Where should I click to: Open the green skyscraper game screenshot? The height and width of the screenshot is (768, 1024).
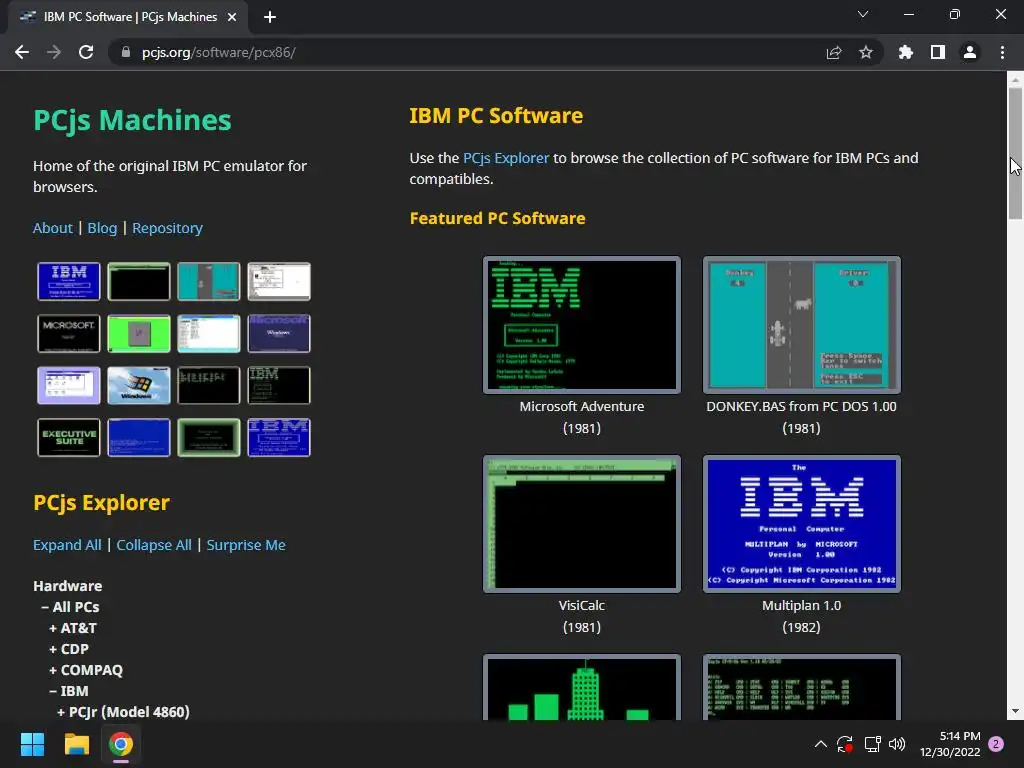[x=581, y=687]
